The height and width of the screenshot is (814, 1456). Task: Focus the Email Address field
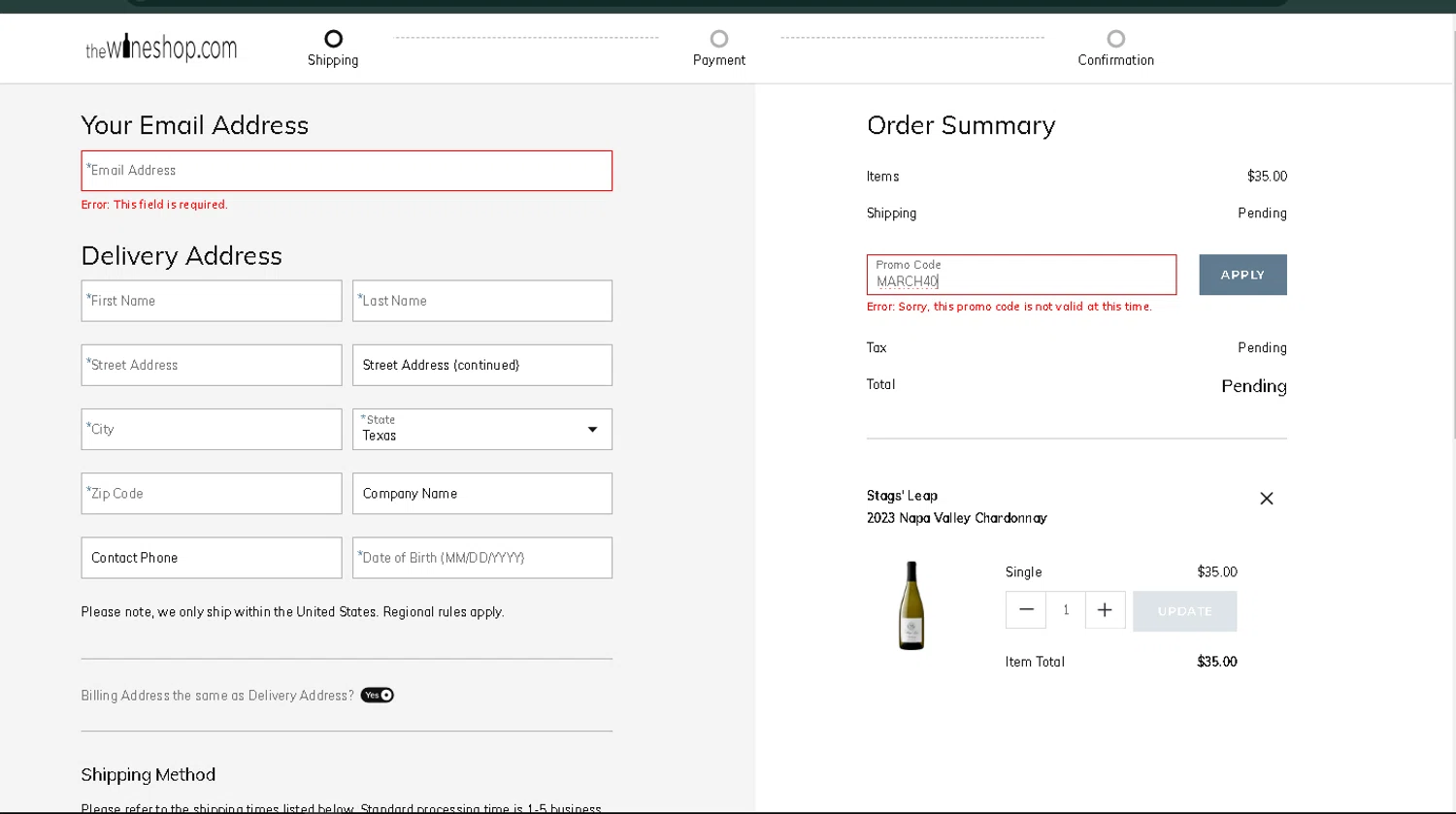(347, 171)
